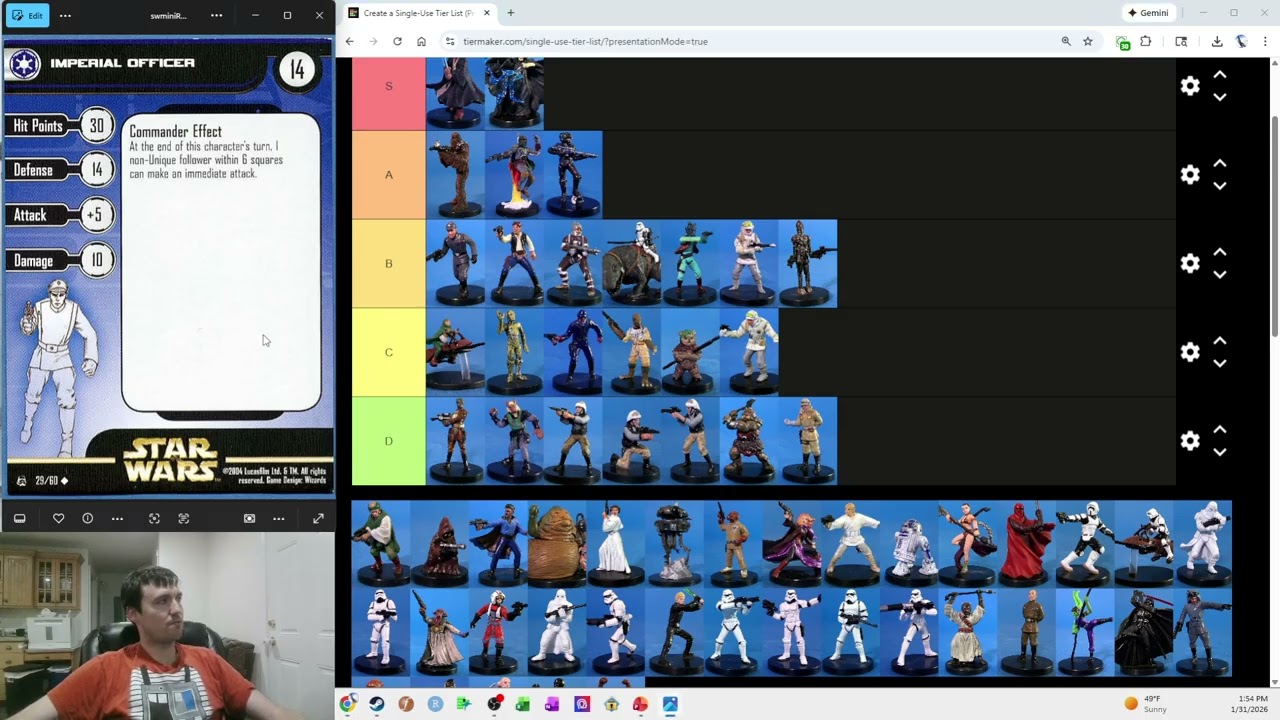Open the B tier settings gear
This screenshot has width=1280, height=720.
tap(1190, 263)
